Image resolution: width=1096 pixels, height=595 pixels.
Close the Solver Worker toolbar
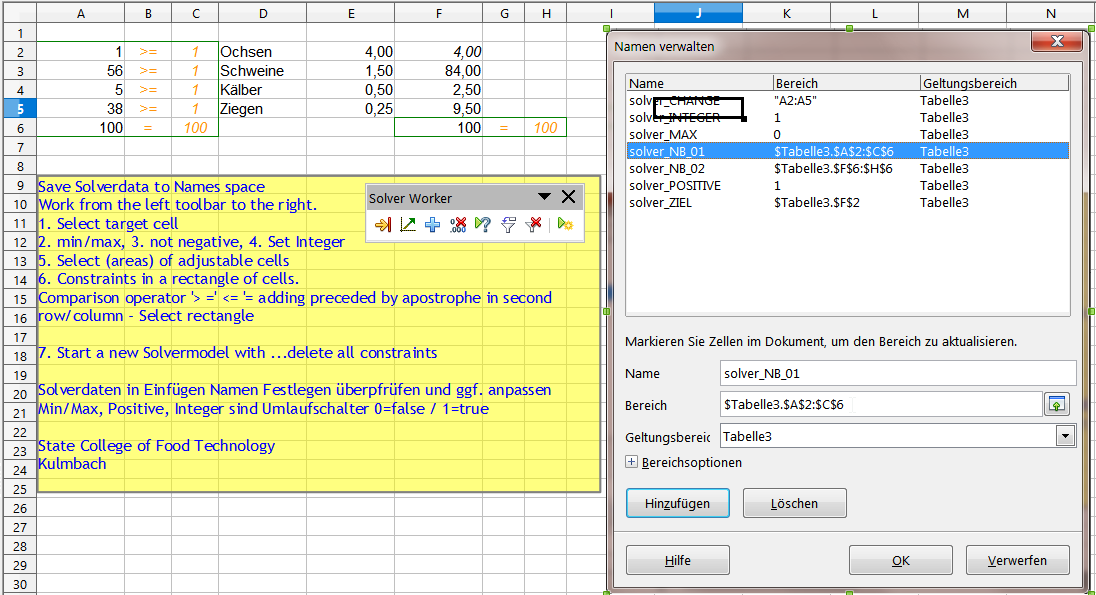click(568, 198)
